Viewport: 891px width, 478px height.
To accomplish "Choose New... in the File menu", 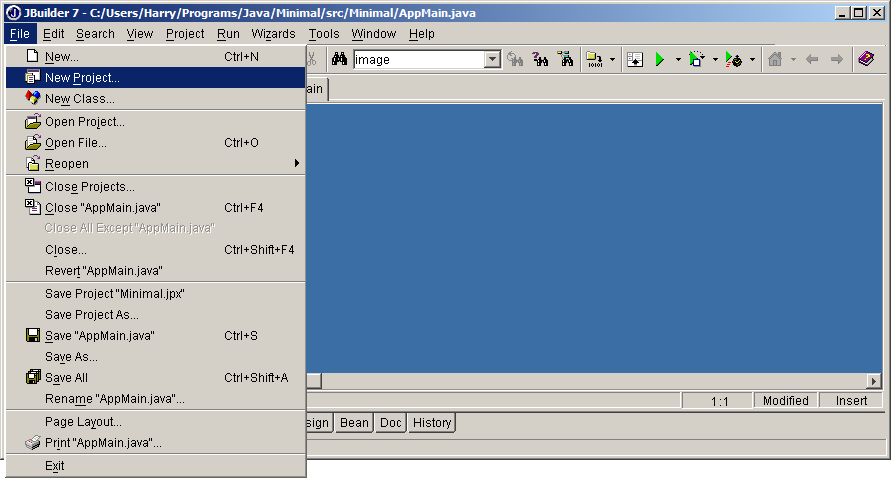I will pyautogui.click(x=156, y=56).
